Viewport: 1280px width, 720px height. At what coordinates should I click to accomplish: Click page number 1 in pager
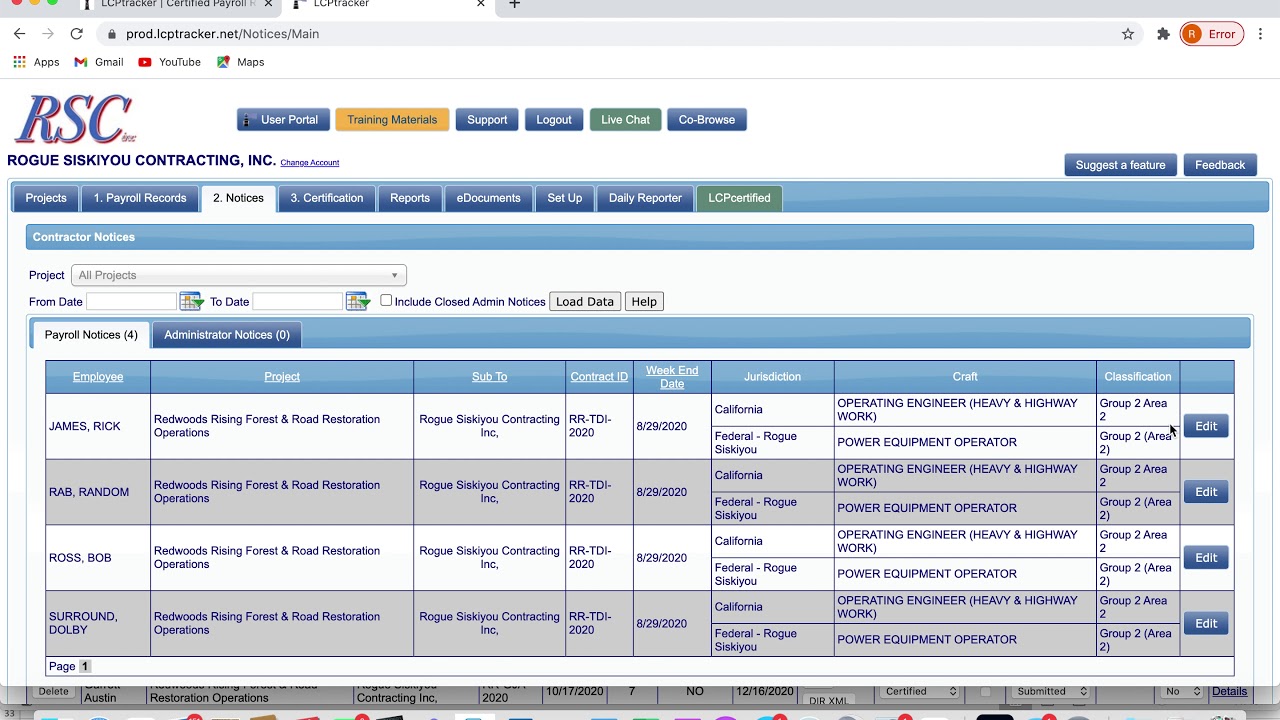[x=85, y=666]
